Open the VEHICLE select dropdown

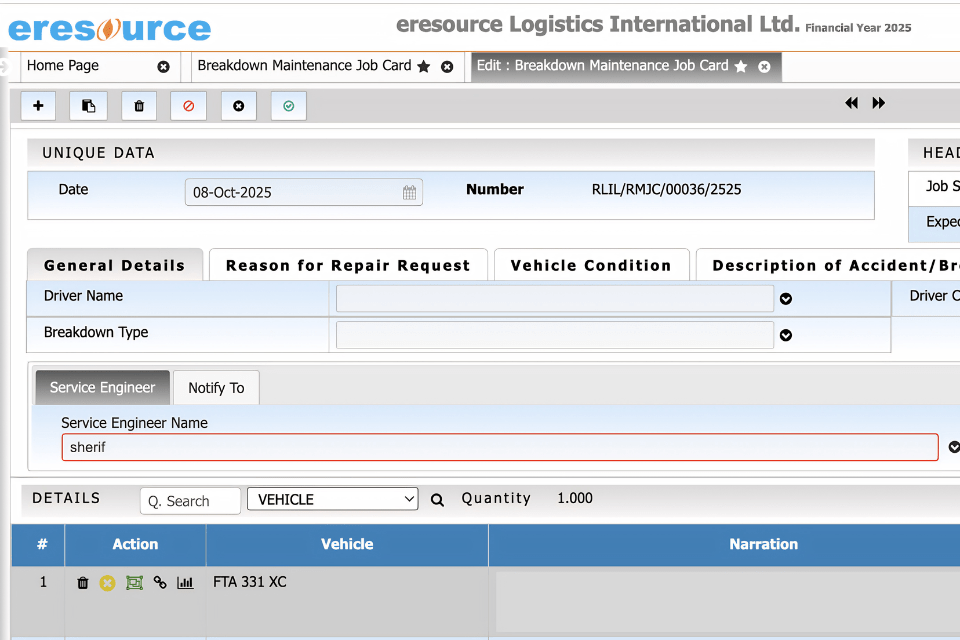tap(332, 499)
